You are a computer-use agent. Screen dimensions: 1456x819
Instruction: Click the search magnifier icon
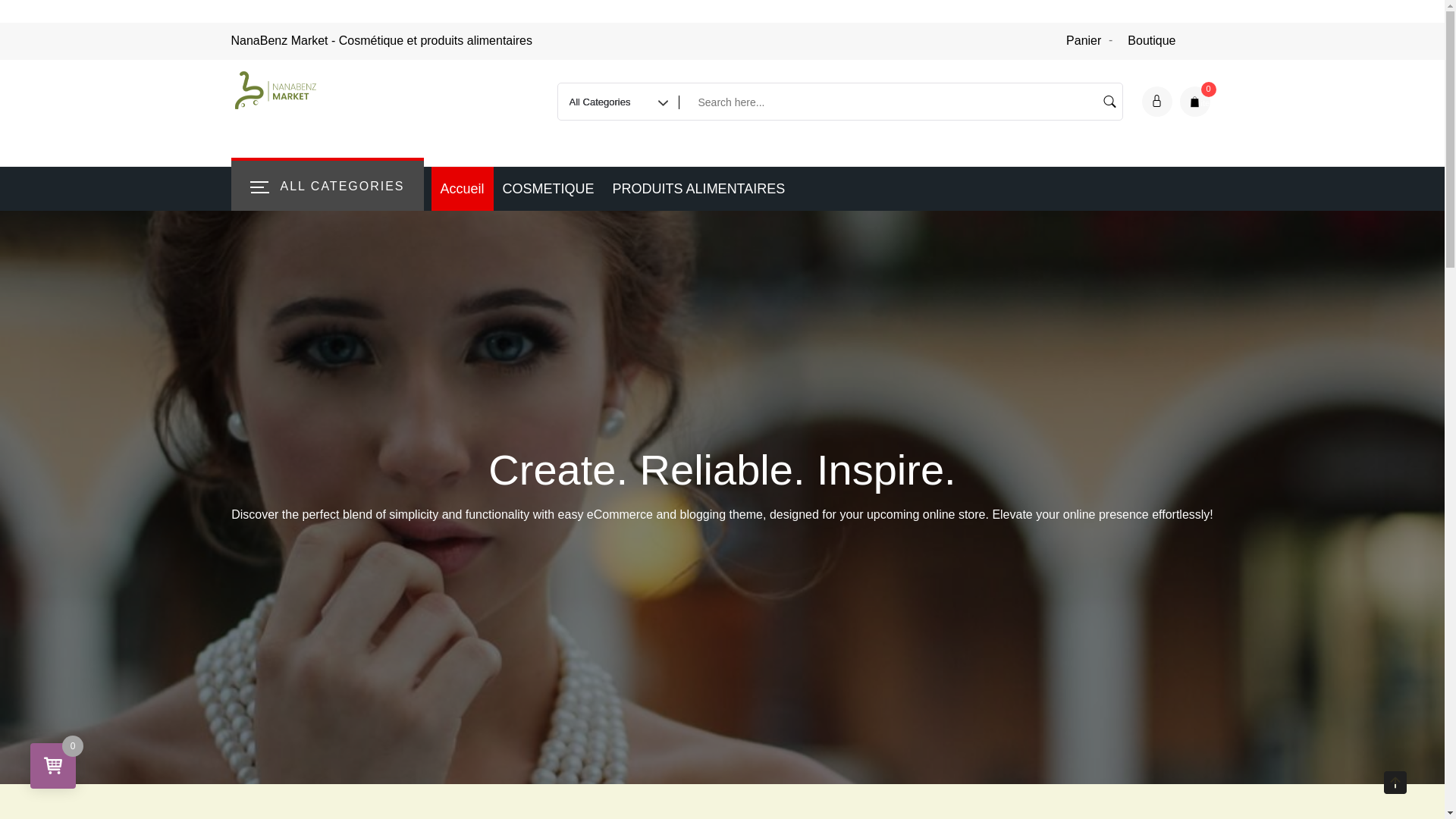(1109, 102)
